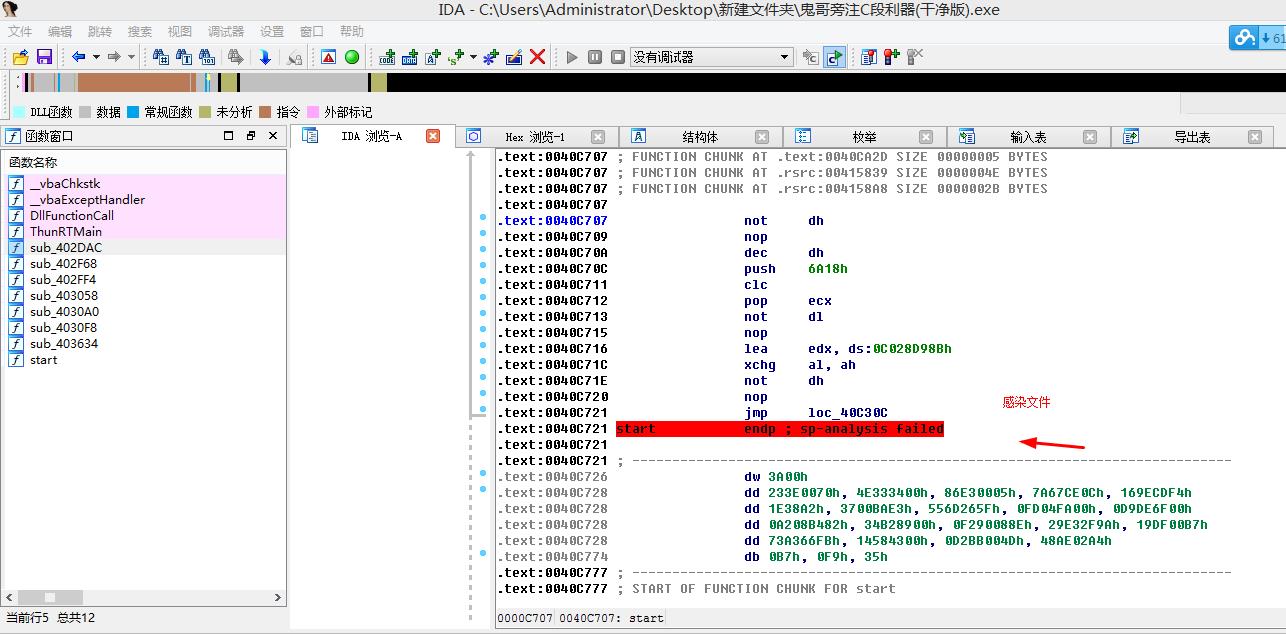Select DllFunctionCall in function list
Image resolution: width=1286 pixels, height=634 pixels.
pyautogui.click(x=146, y=216)
